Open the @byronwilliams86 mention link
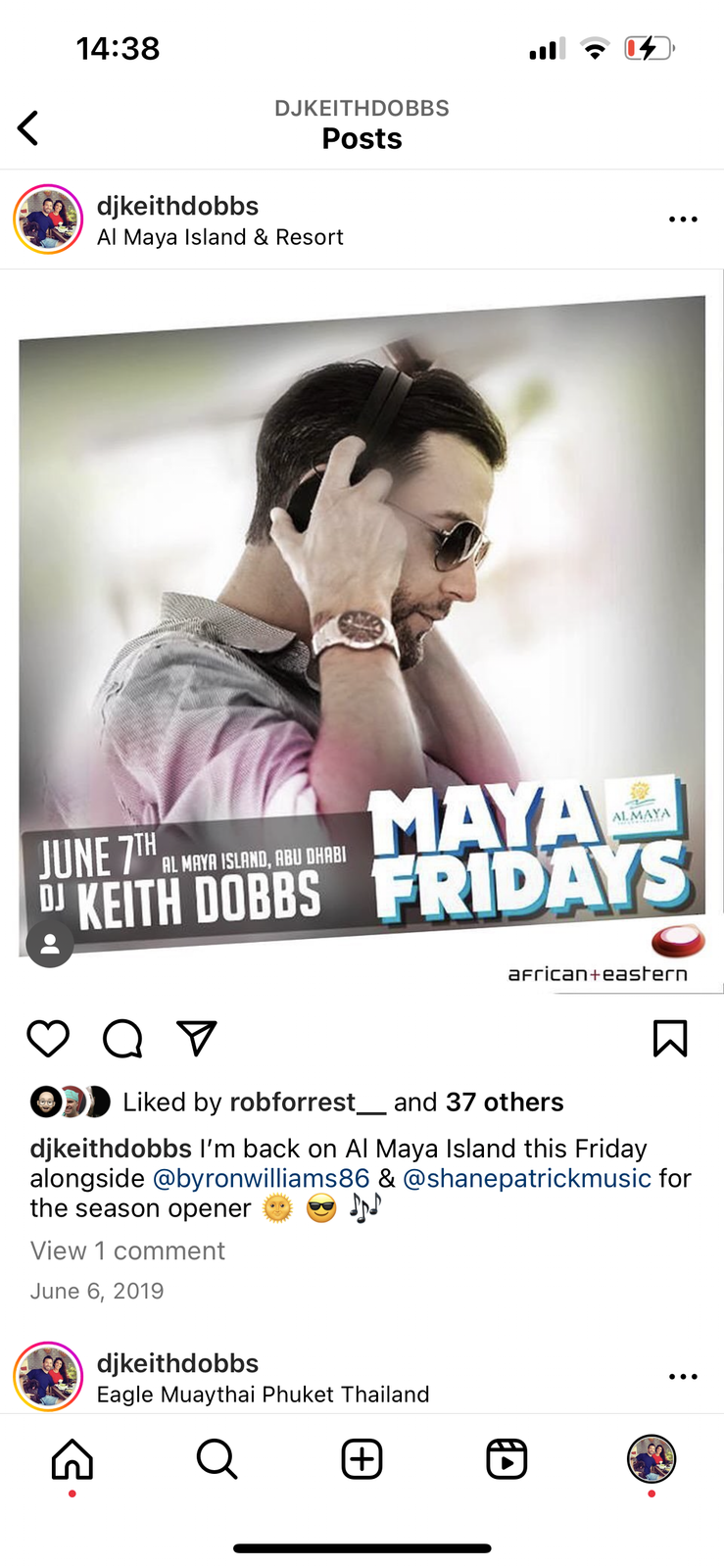The image size is (724, 1568). 262,1178
